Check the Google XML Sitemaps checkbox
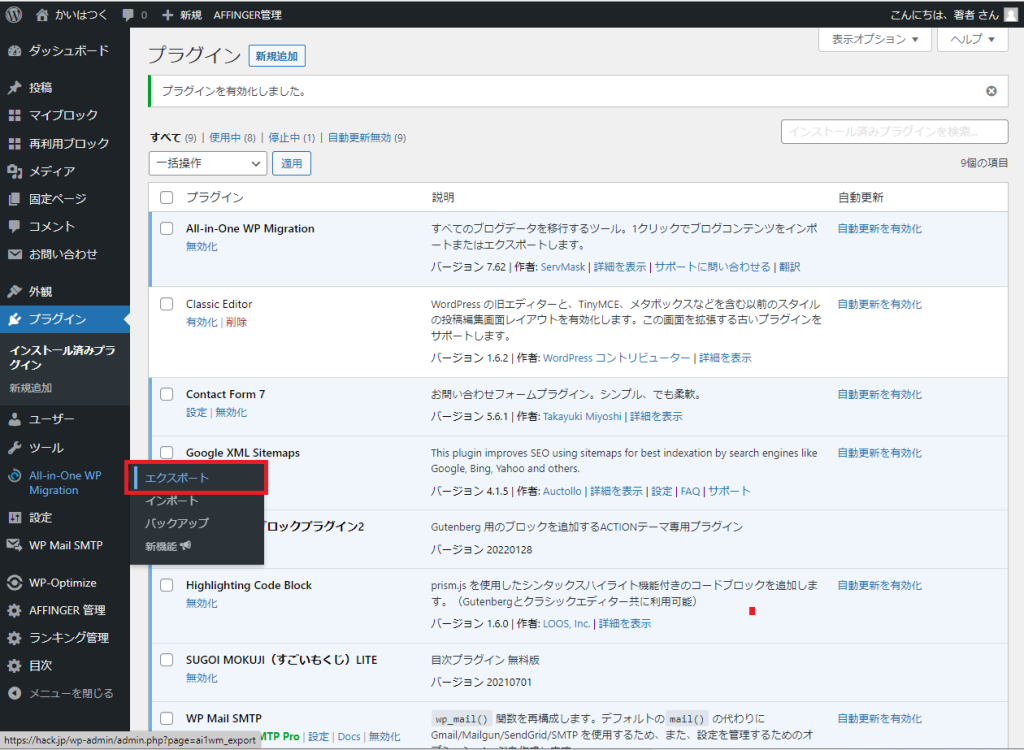The height and width of the screenshot is (750, 1024). click(167, 452)
